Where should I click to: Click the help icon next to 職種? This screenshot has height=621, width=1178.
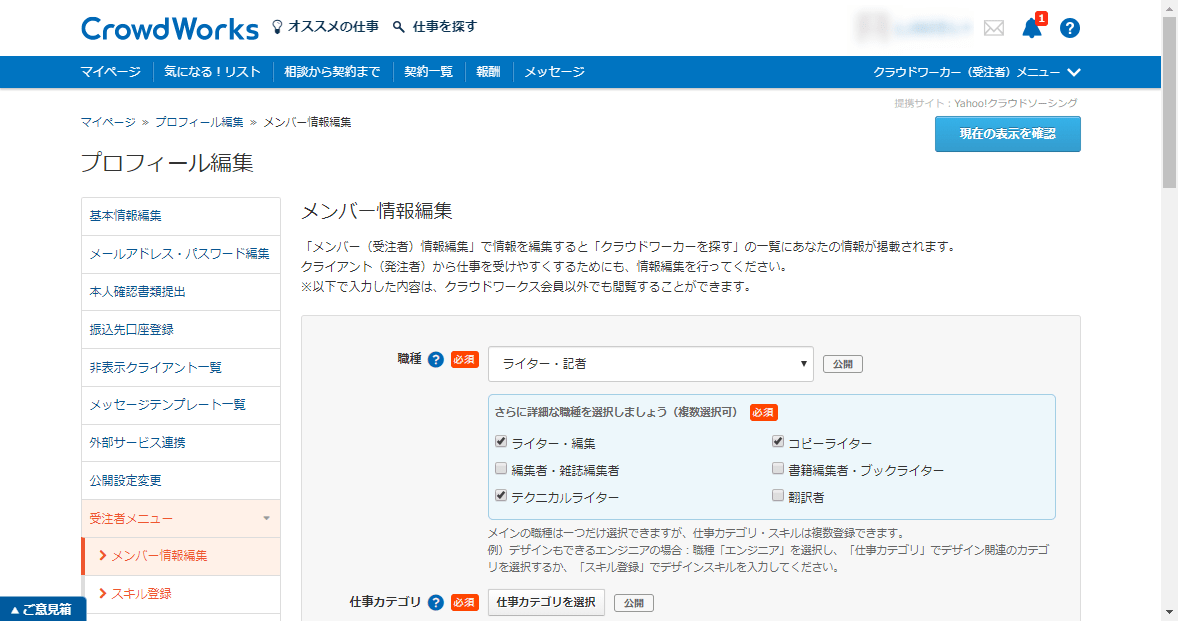435,360
